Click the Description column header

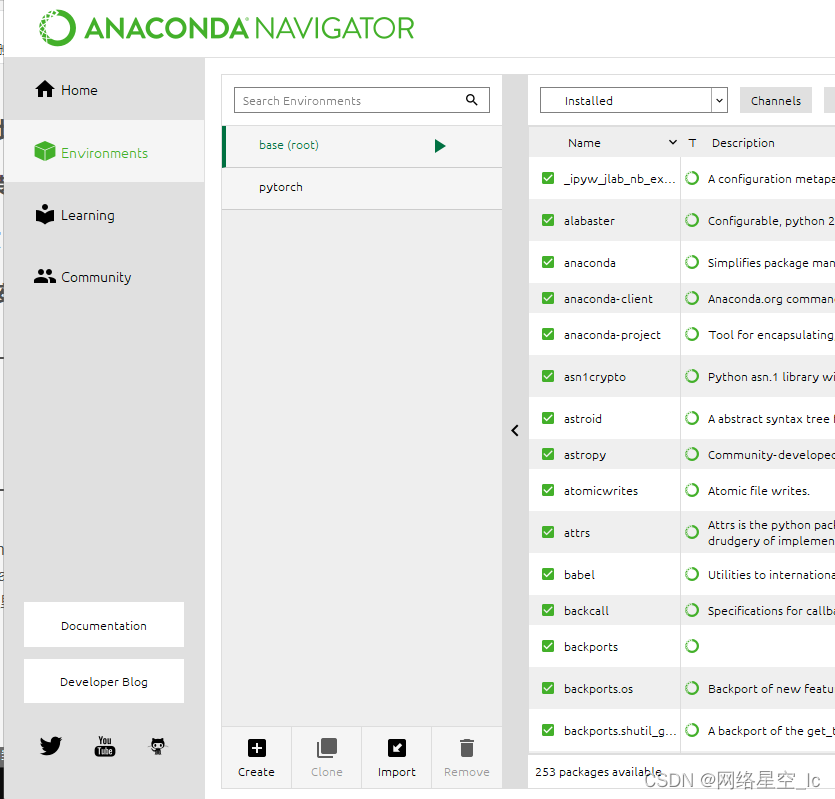(x=743, y=143)
